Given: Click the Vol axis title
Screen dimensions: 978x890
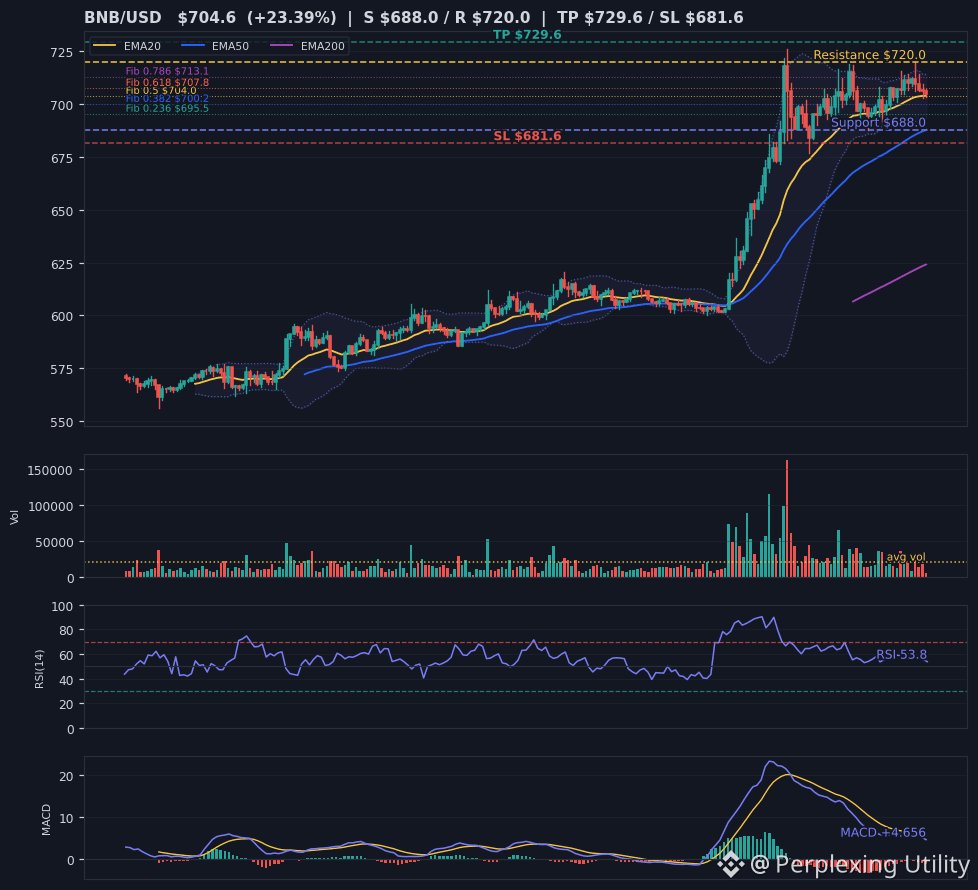Looking at the screenshot, I should (x=14, y=517).
